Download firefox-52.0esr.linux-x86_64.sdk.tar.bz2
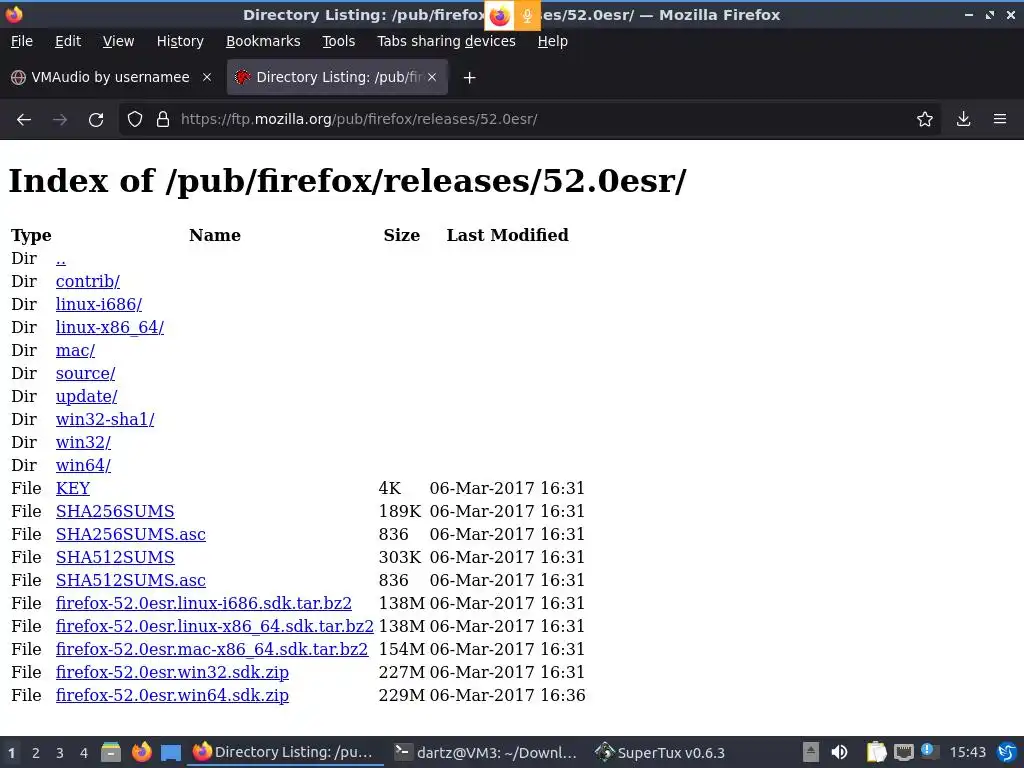Viewport: 1024px width, 768px height. point(215,626)
